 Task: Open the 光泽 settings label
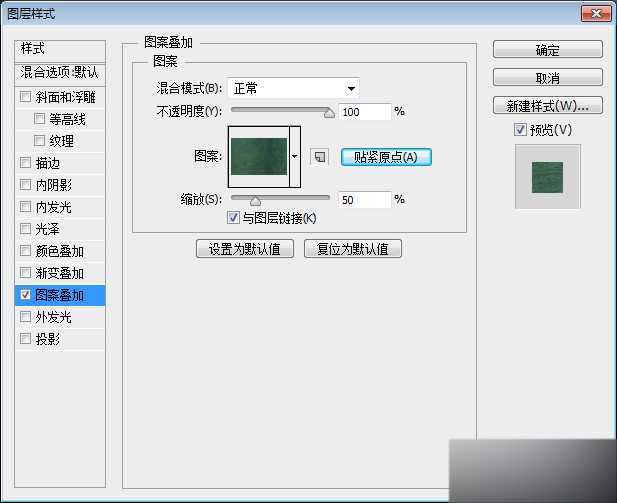click(48, 229)
